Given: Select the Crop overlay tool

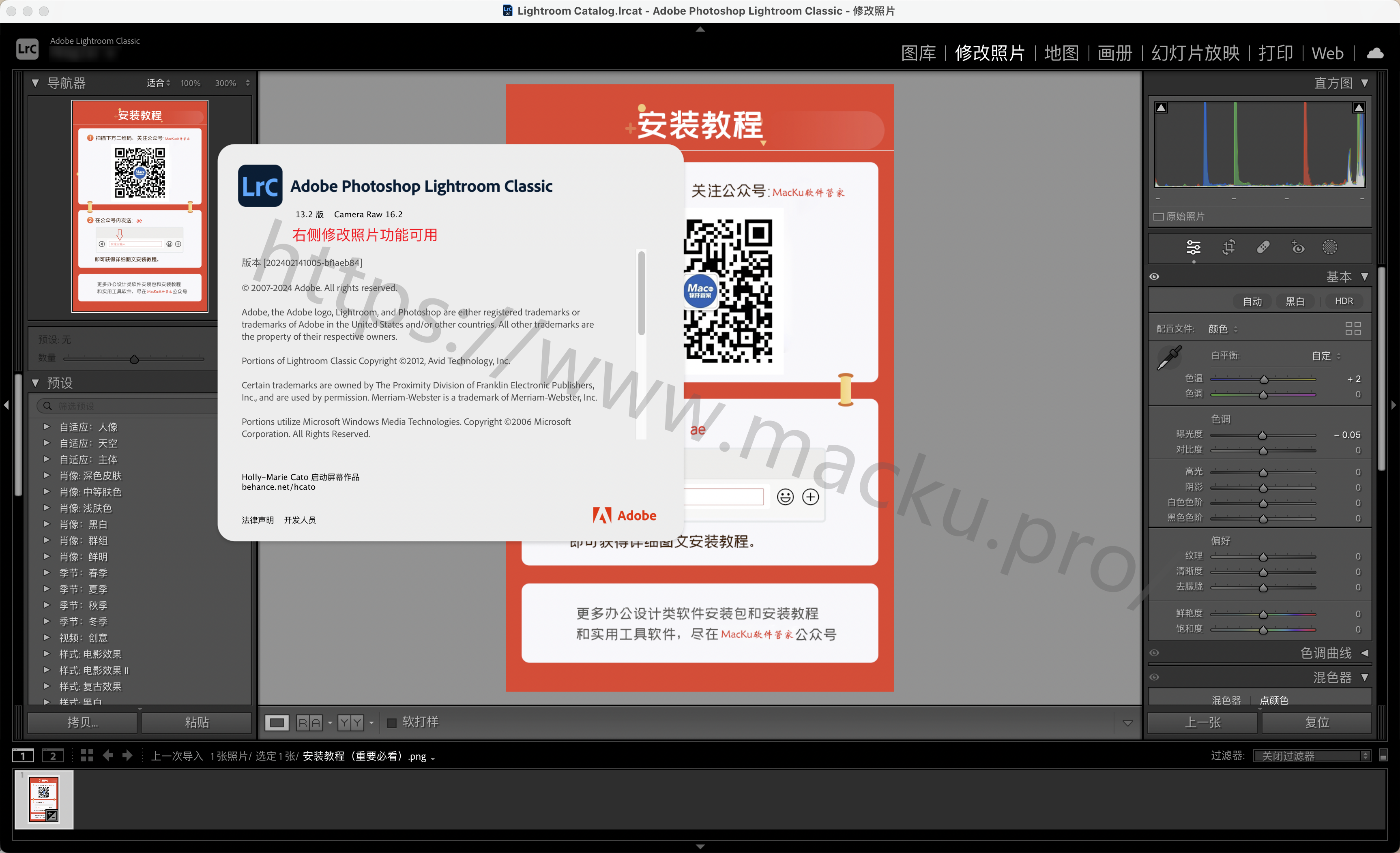Looking at the screenshot, I should coord(1228,248).
